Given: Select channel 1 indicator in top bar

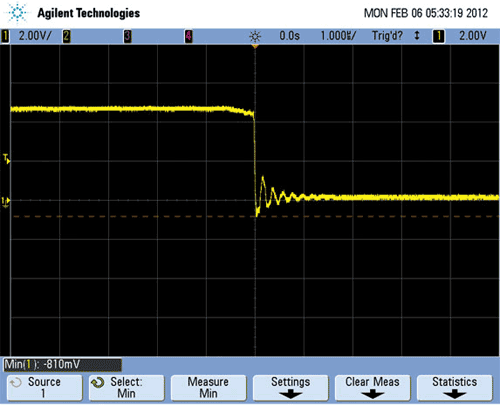Looking at the screenshot, I should coord(5,36).
